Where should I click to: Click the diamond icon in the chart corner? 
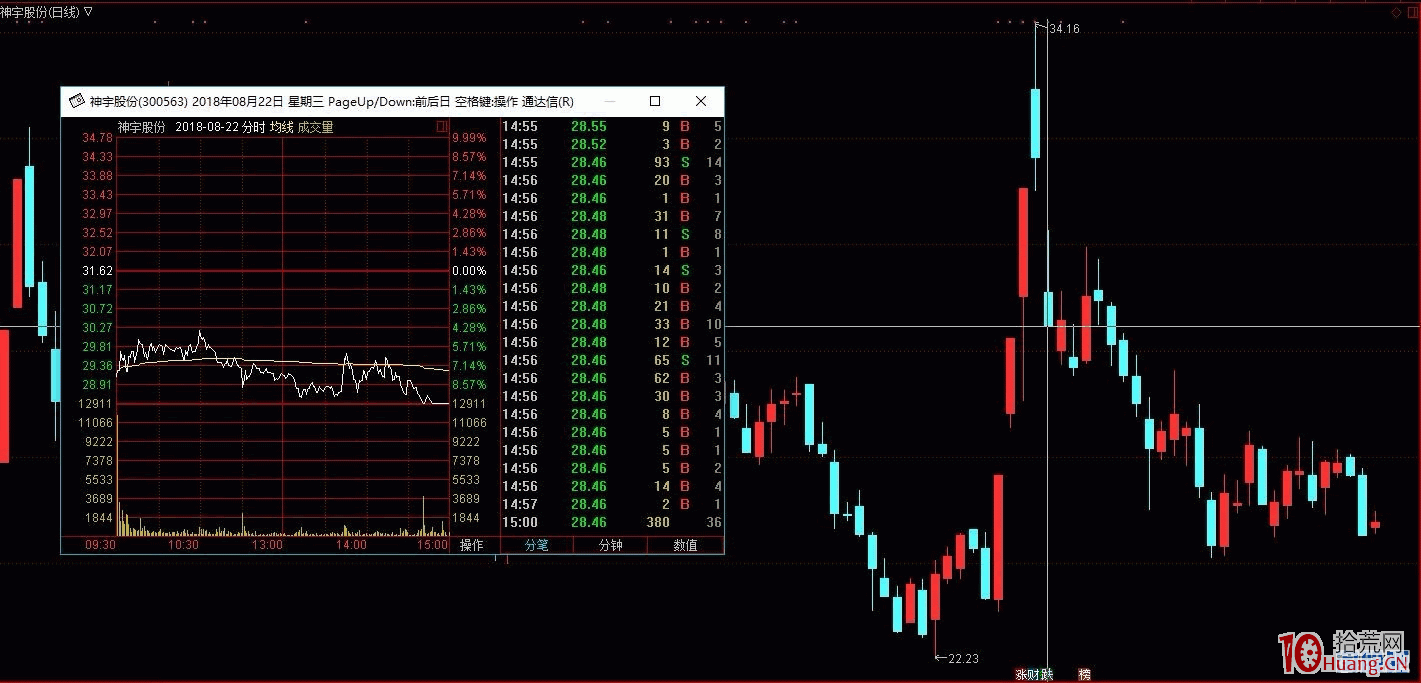[x=1396, y=12]
